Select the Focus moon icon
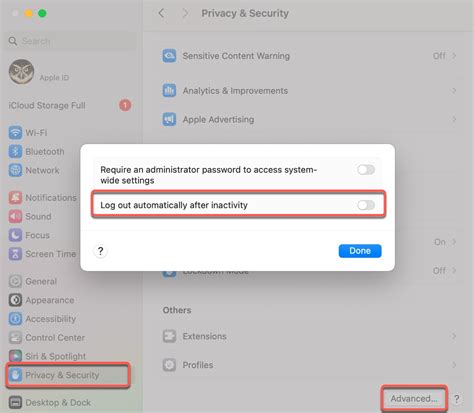 (x=15, y=235)
